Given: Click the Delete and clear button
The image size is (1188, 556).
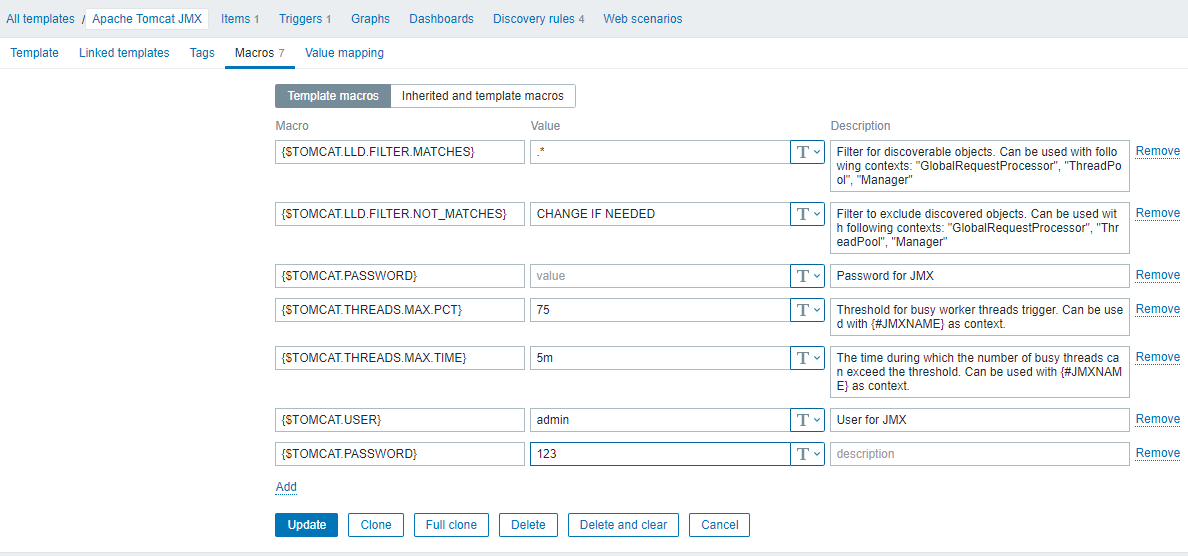Looking at the screenshot, I should pyautogui.click(x=623, y=525).
